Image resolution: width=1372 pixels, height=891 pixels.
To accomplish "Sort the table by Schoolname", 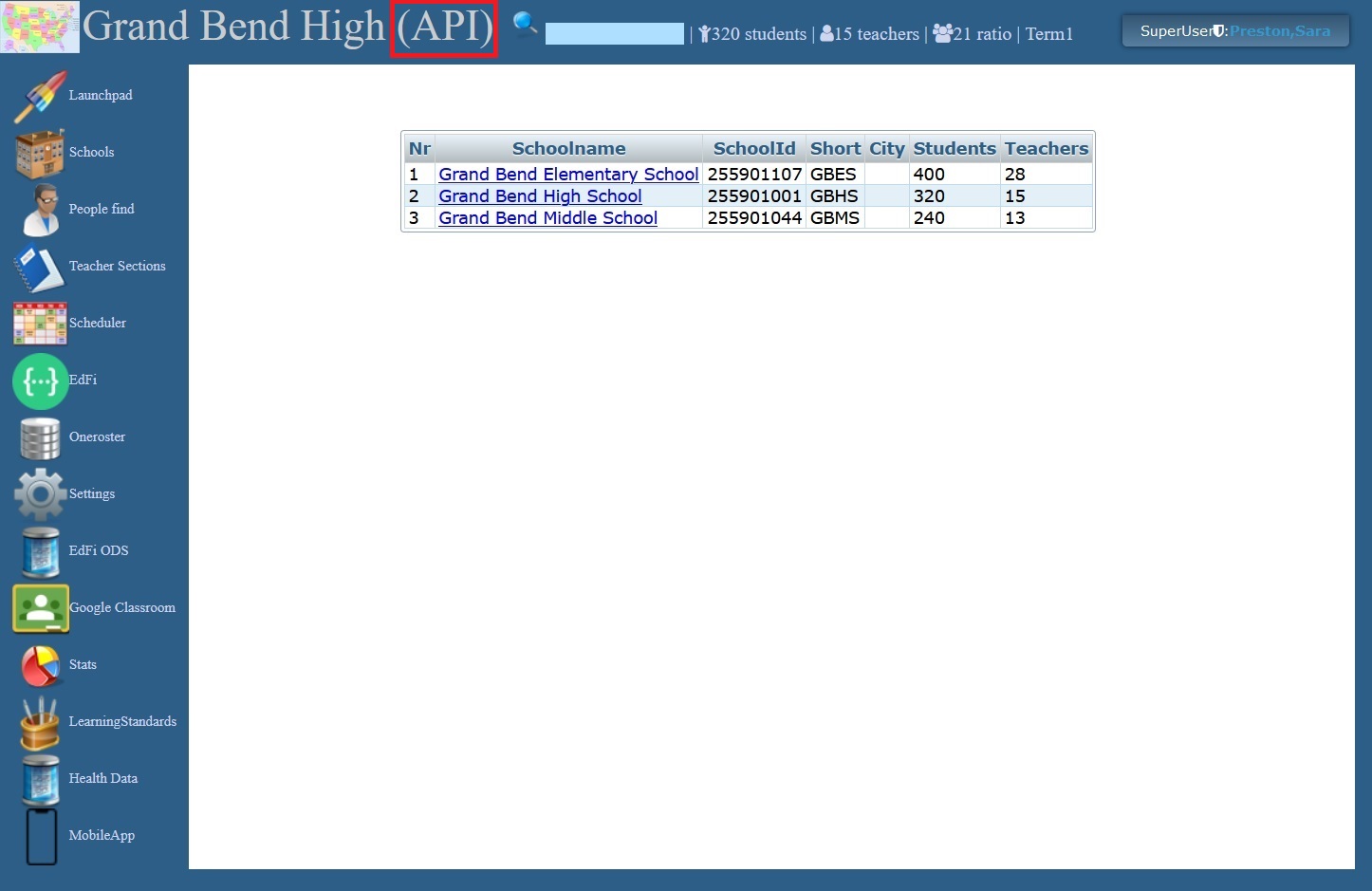I will (x=568, y=148).
